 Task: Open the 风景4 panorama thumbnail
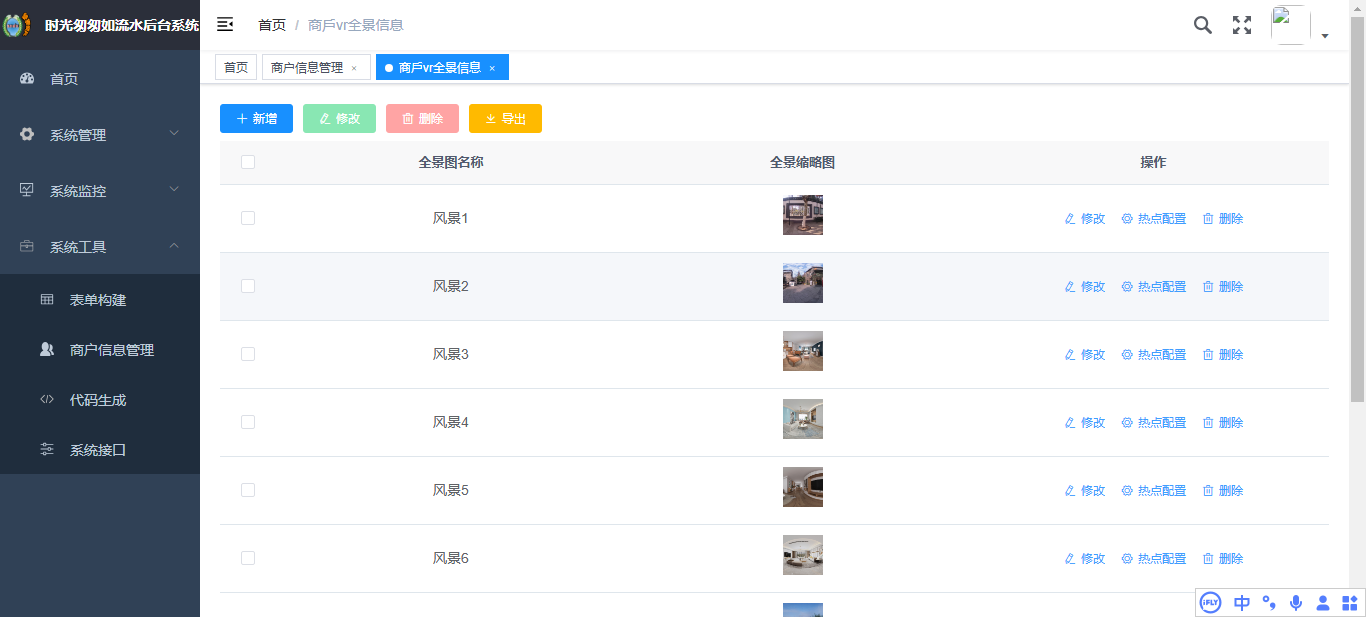tap(803, 419)
